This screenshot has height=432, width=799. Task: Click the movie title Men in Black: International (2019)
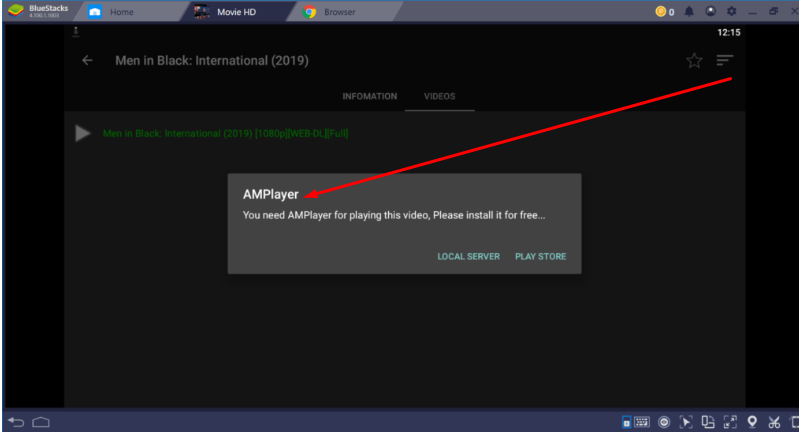coord(212,61)
